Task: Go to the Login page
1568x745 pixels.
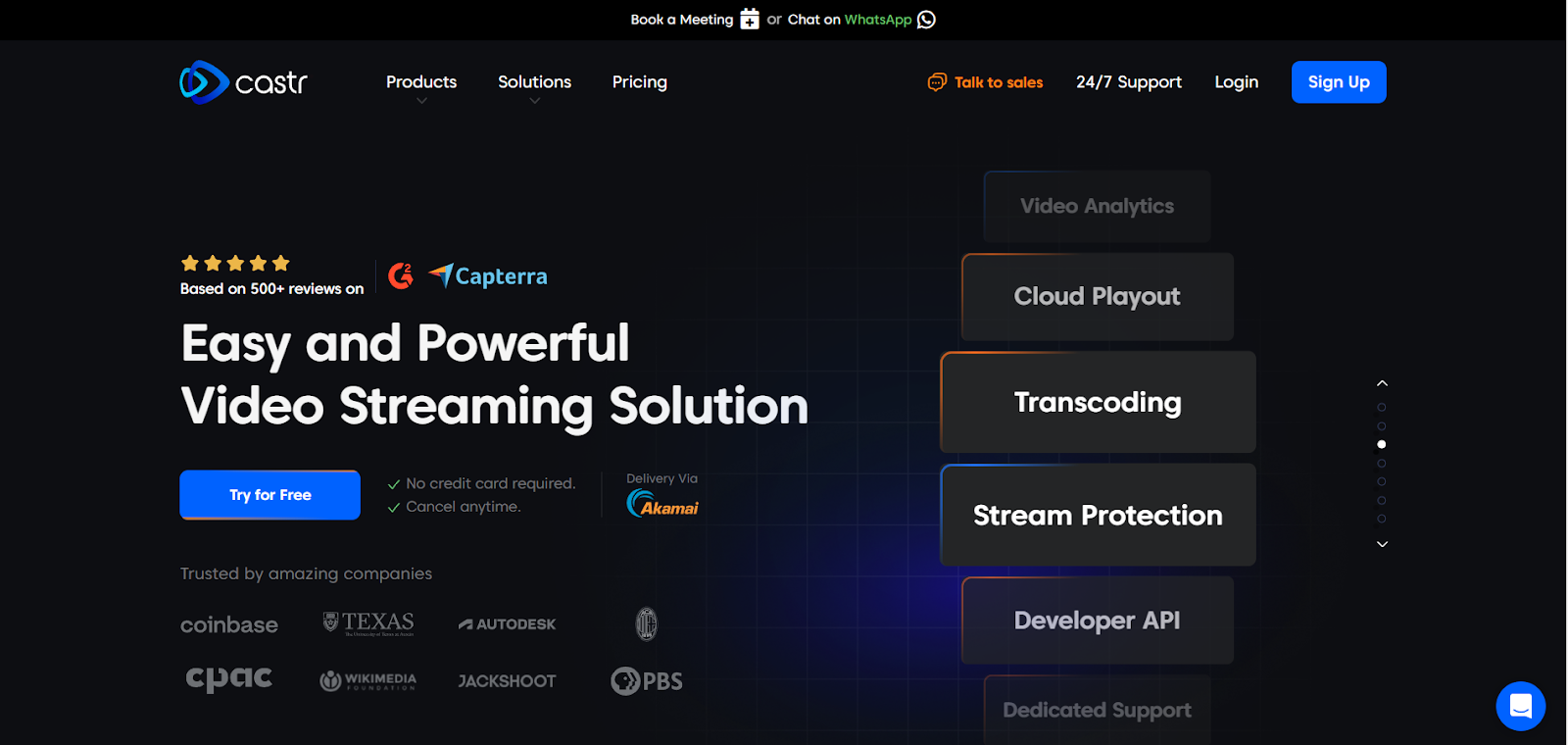Action: point(1237,82)
